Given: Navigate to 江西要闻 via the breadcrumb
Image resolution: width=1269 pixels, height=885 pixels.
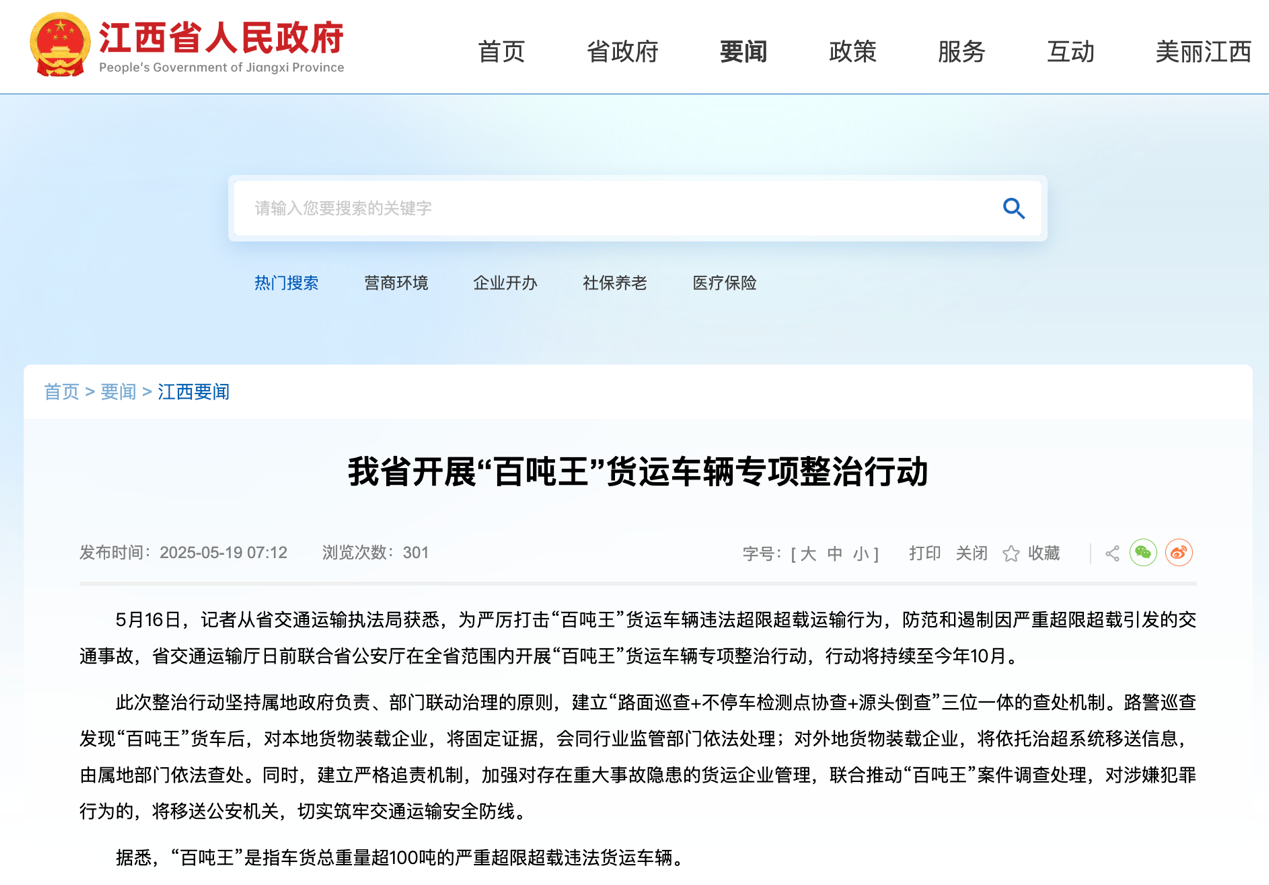Looking at the screenshot, I should click(193, 391).
